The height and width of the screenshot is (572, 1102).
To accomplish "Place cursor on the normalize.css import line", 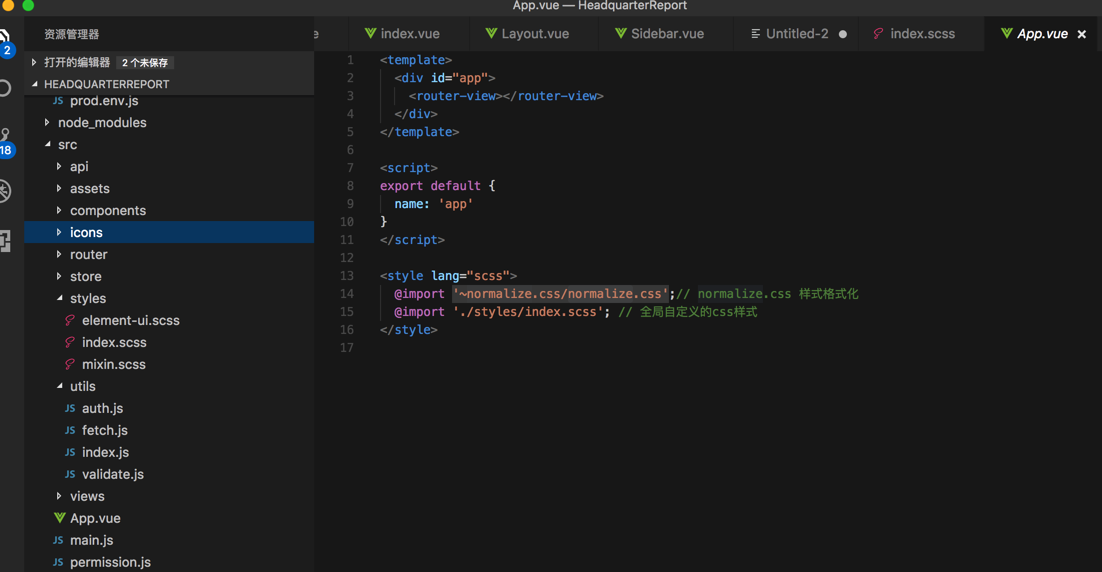I will (560, 294).
